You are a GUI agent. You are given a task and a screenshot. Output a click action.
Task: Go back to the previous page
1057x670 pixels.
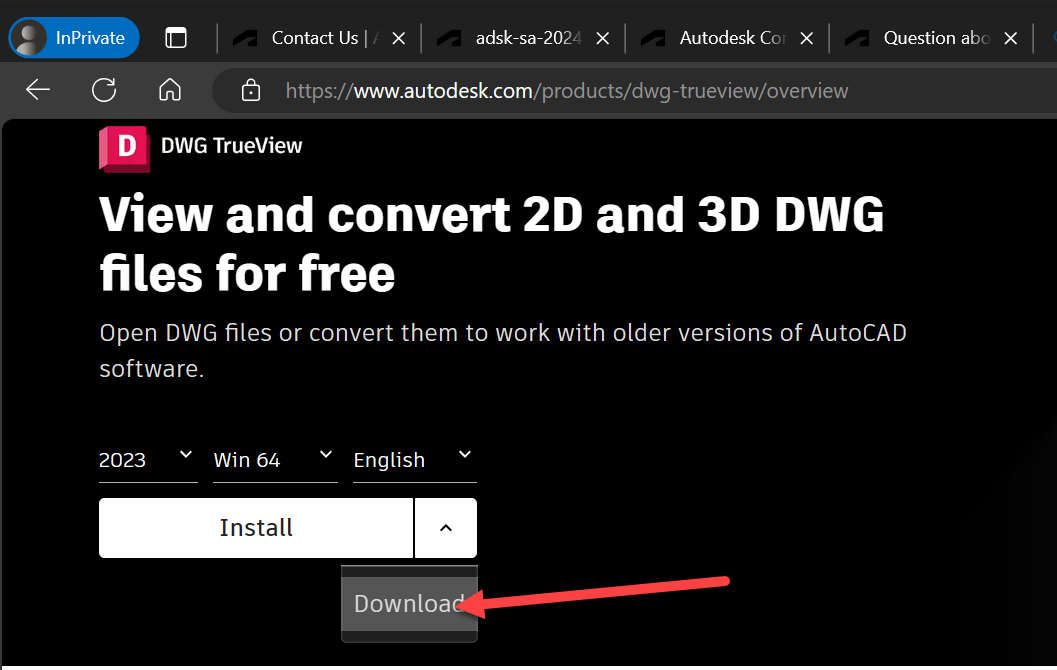[x=38, y=90]
